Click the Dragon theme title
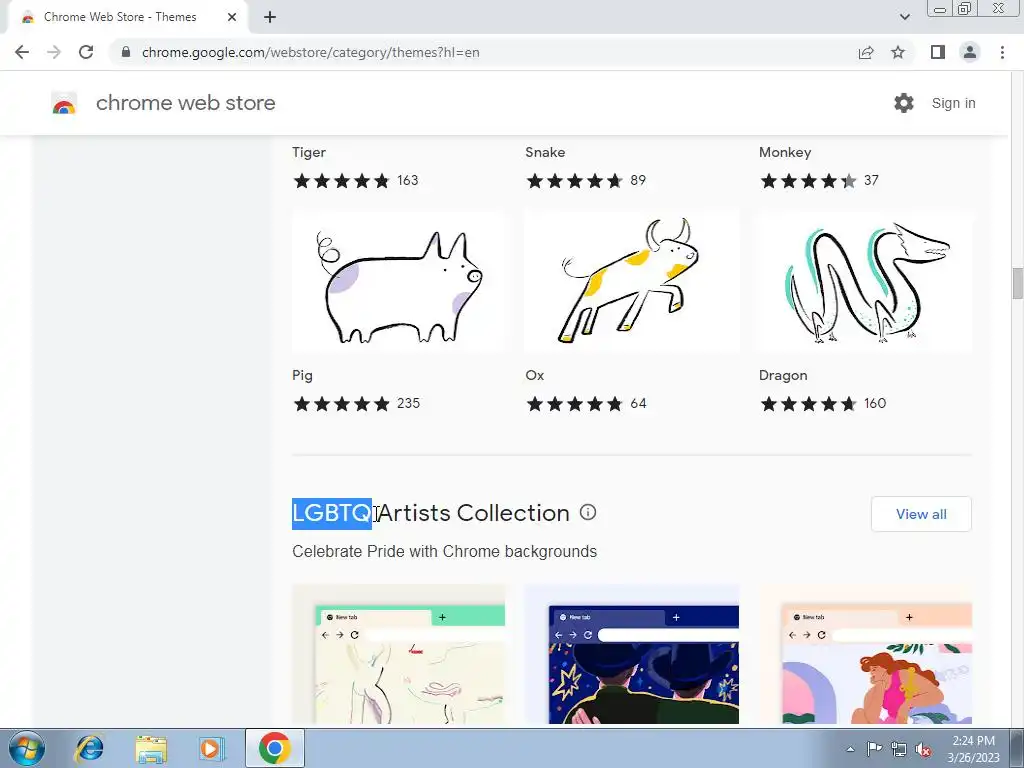The image size is (1024, 768). [783, 376]
